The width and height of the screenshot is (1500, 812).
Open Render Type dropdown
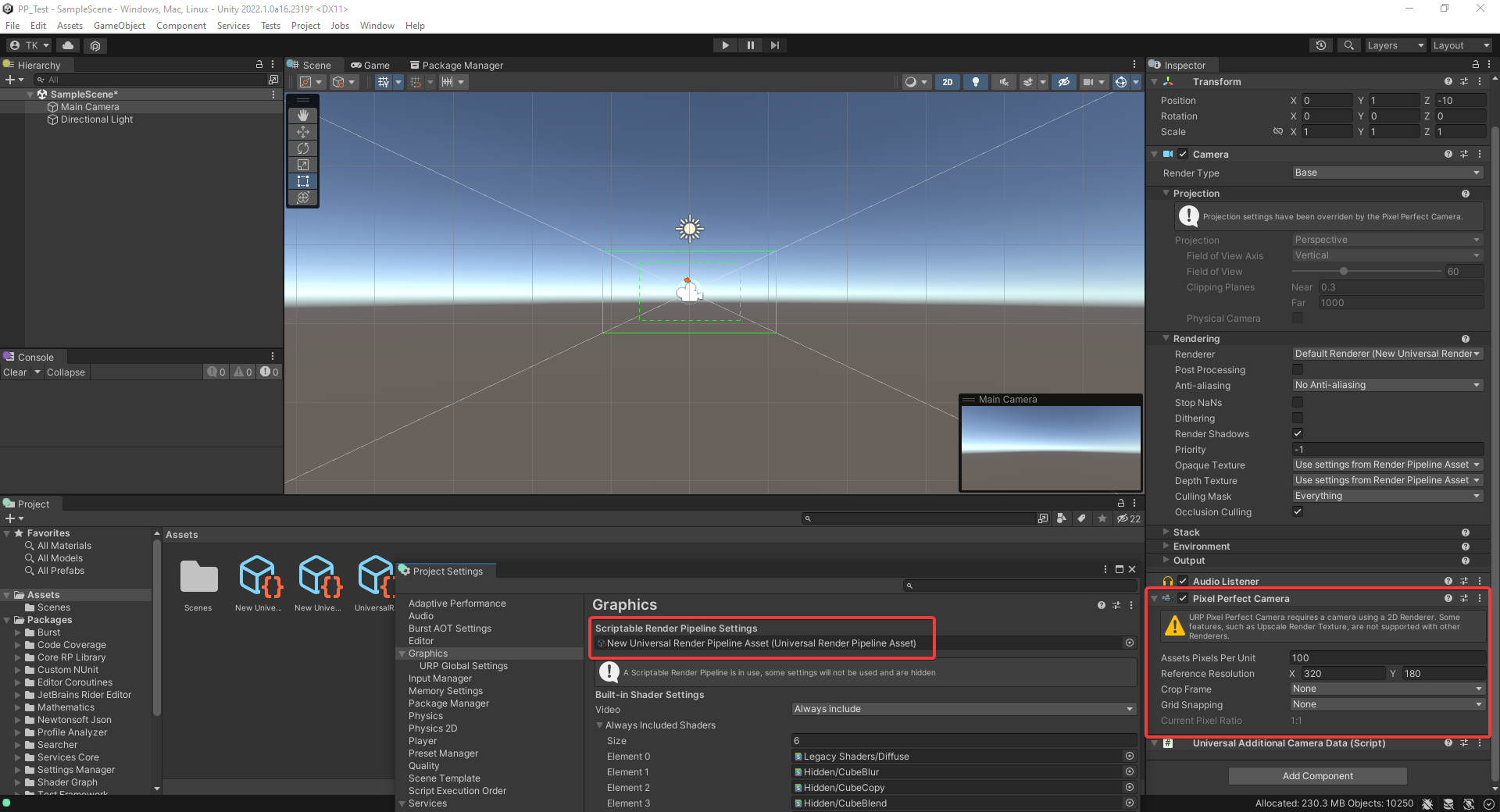(x=1387, y=173)
